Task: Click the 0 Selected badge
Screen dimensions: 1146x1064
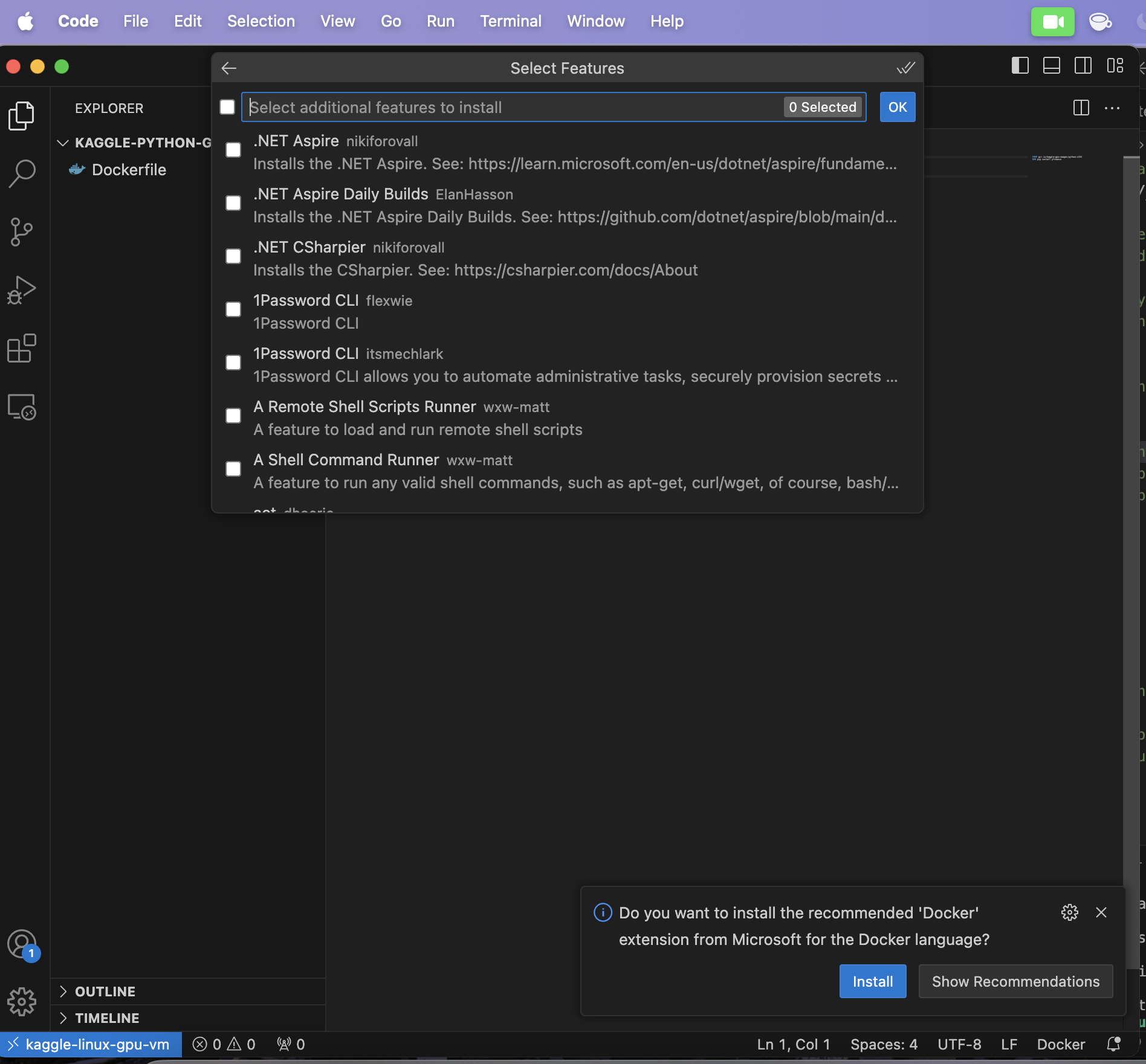Action: 823,107
